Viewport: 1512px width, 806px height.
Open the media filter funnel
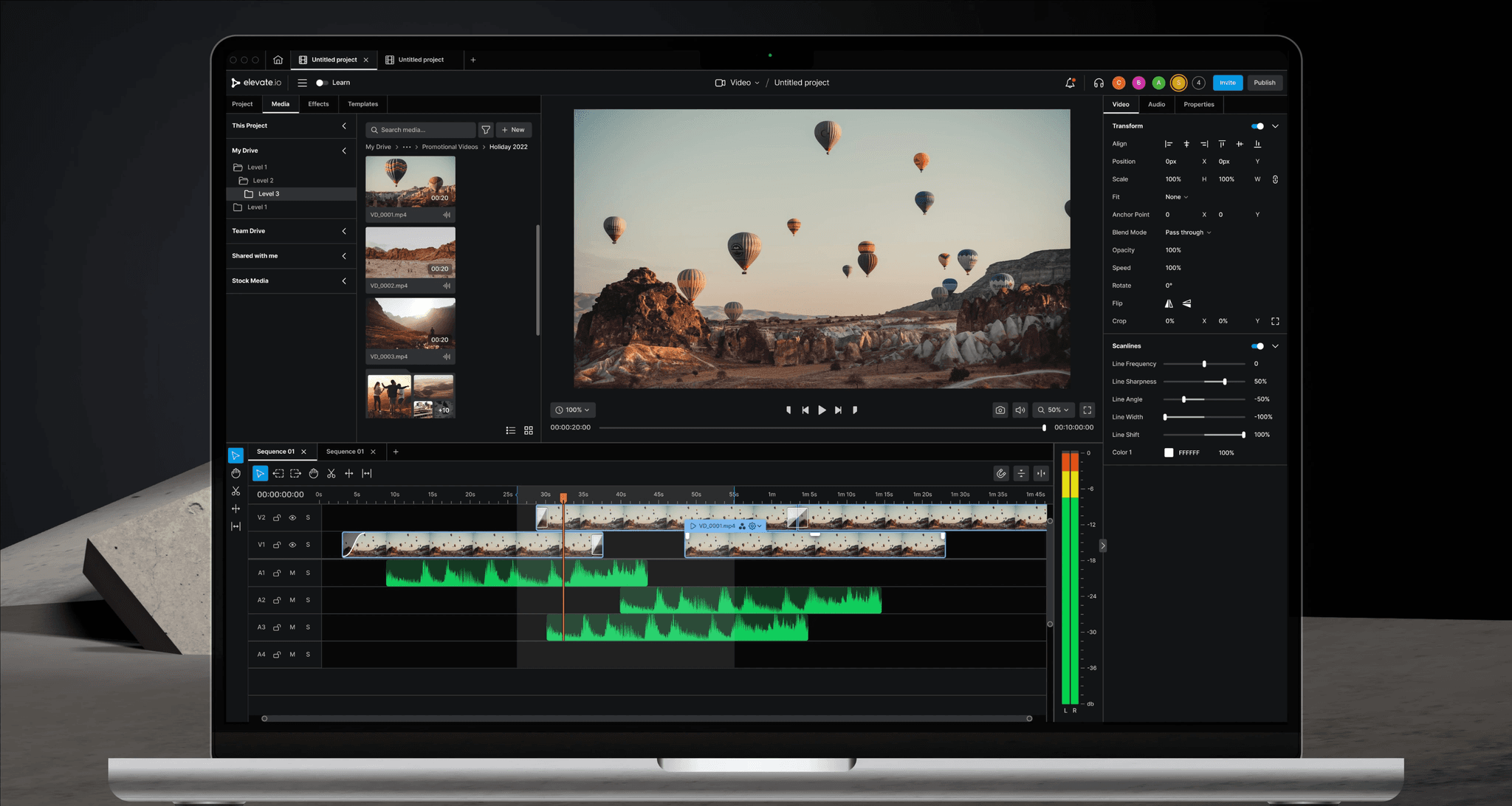[x=486, y=130]
